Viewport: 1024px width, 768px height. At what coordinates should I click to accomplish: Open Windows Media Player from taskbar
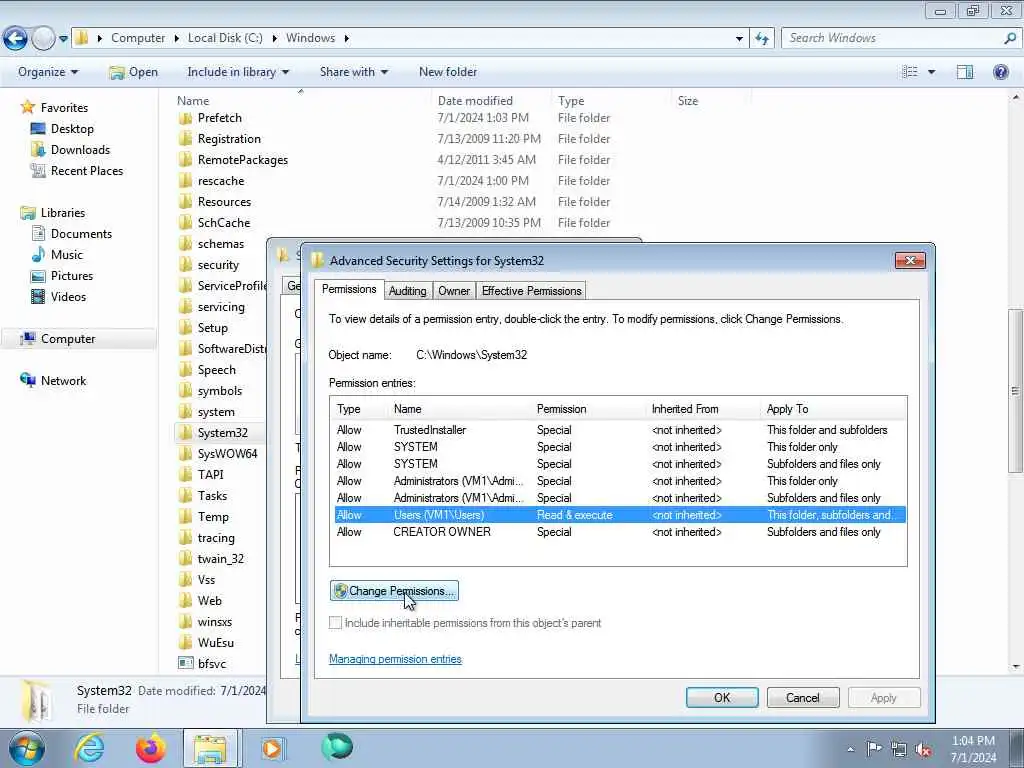tap(272, 748)
